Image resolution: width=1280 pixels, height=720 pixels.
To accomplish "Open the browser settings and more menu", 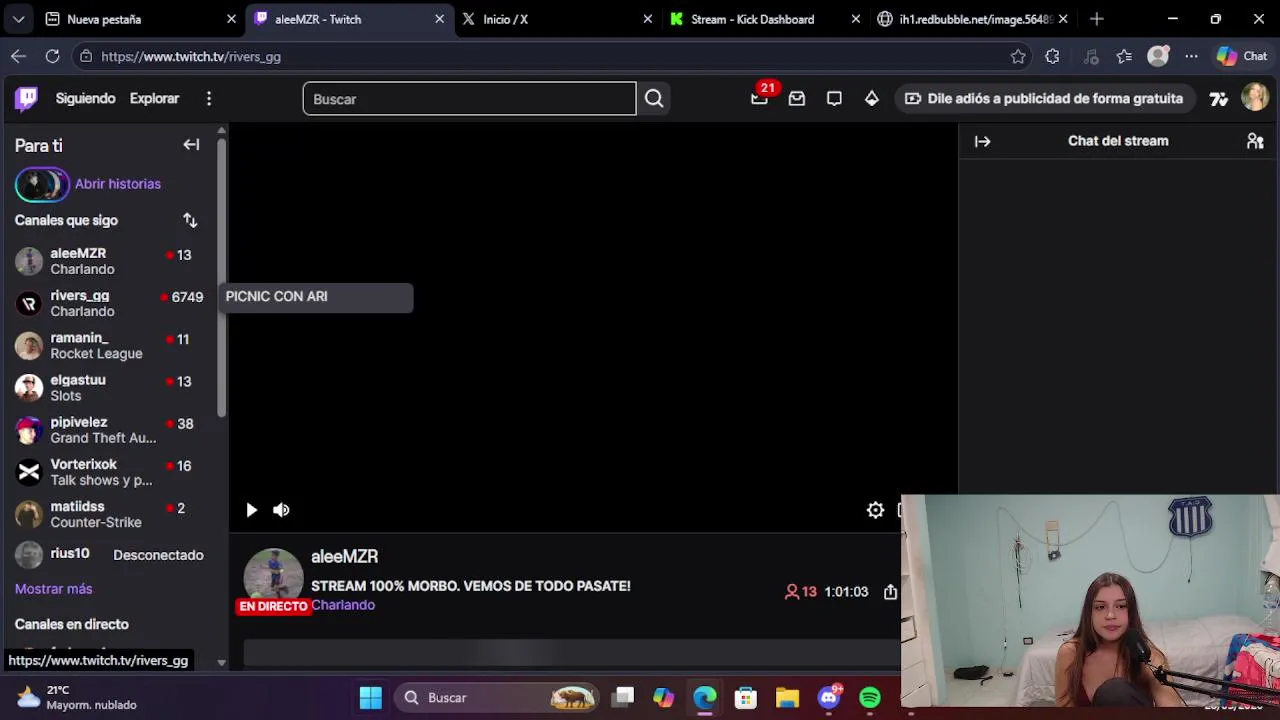I will pos(1191,57).
